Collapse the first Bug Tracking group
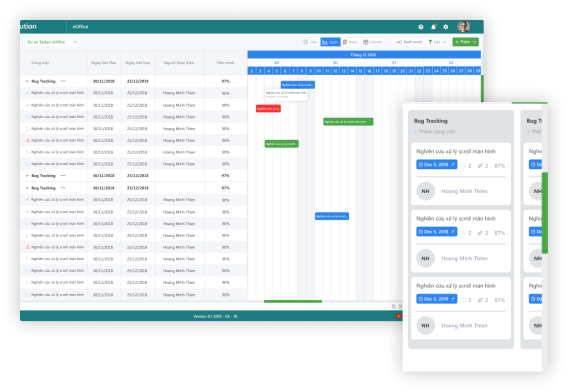 point(27,81)
